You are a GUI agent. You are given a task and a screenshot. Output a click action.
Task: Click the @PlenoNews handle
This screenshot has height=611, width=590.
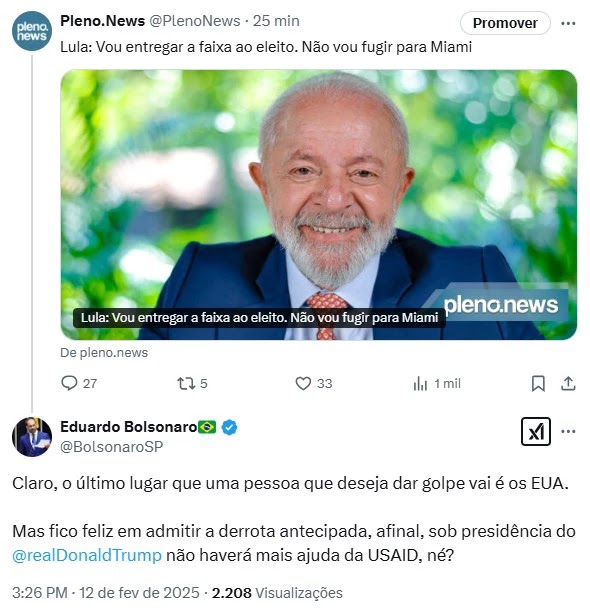pos(195,21)
